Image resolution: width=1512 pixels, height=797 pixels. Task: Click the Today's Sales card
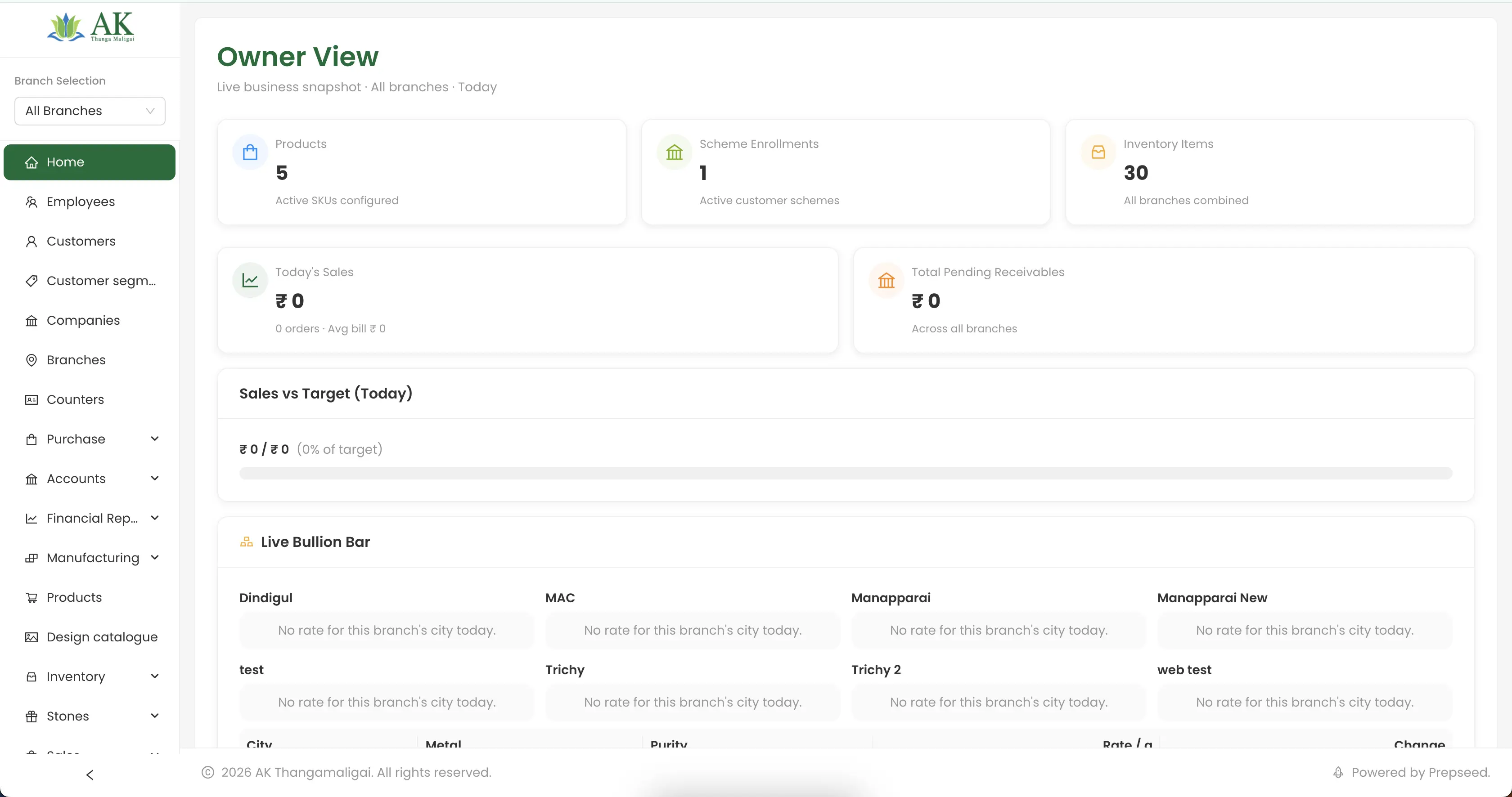click(528, 300)
